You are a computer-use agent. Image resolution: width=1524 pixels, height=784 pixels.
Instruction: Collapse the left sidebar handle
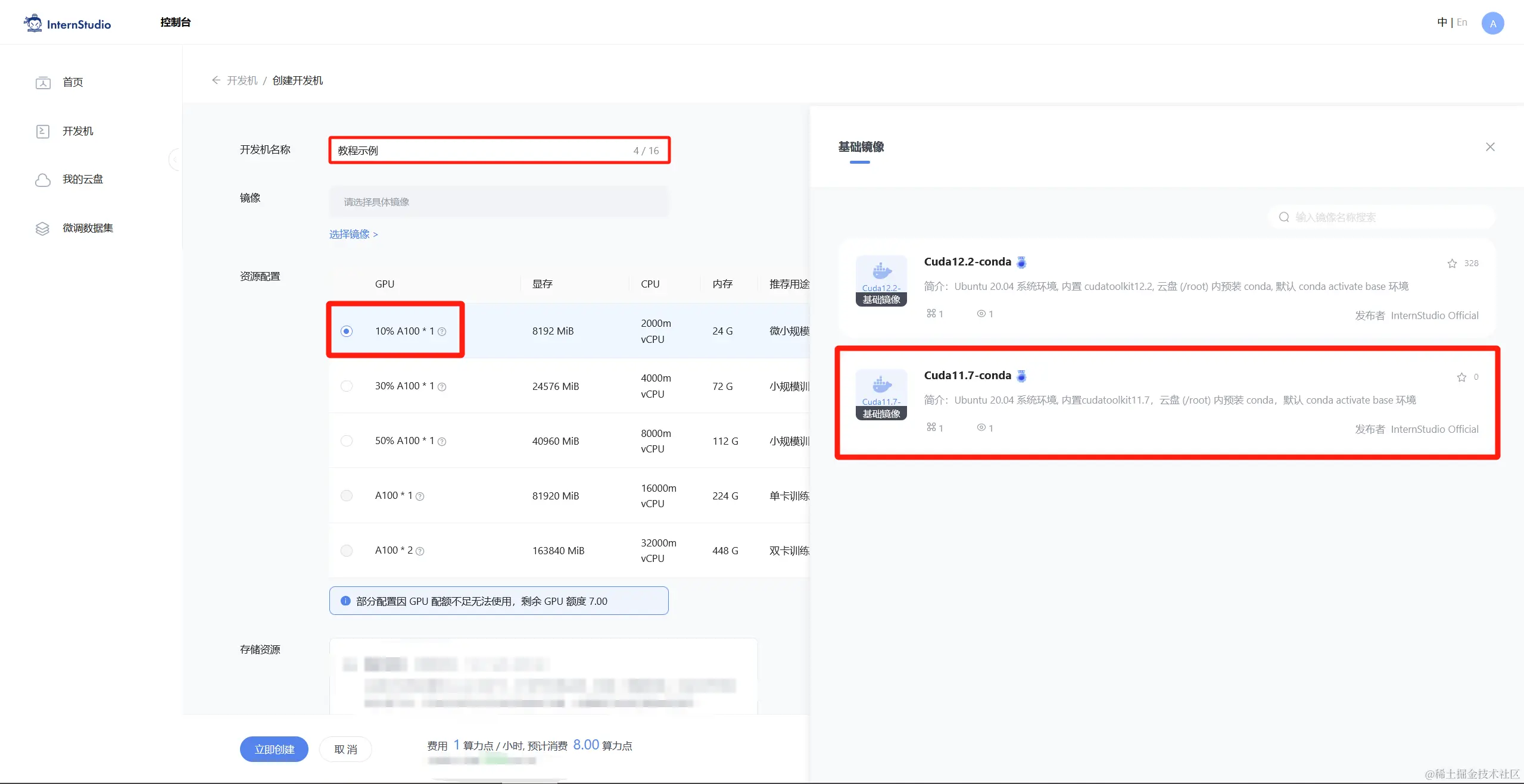coord(174,160)
